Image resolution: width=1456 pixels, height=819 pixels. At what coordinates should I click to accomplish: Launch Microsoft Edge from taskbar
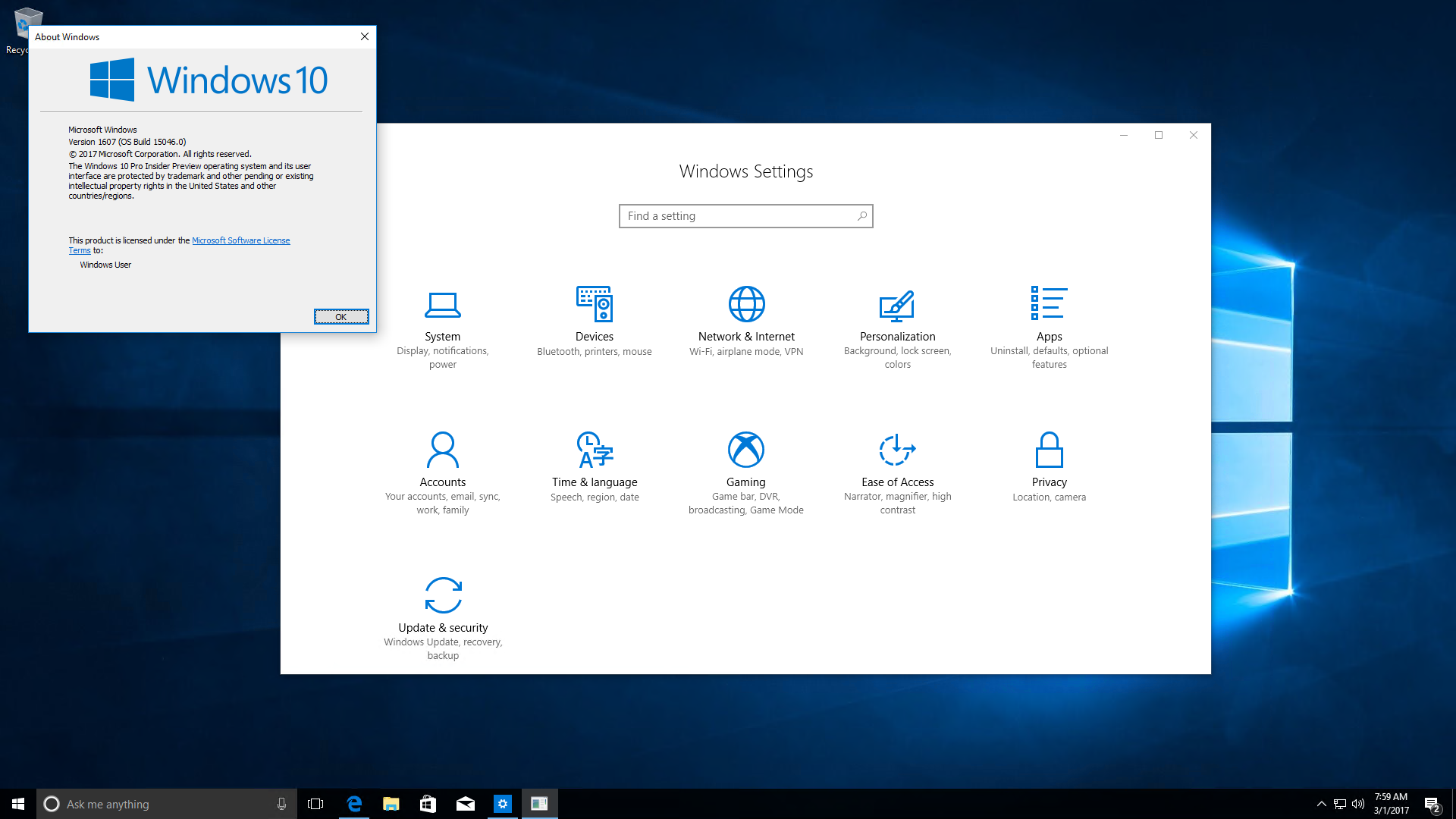pyautogui.click(x=353, y=804)
